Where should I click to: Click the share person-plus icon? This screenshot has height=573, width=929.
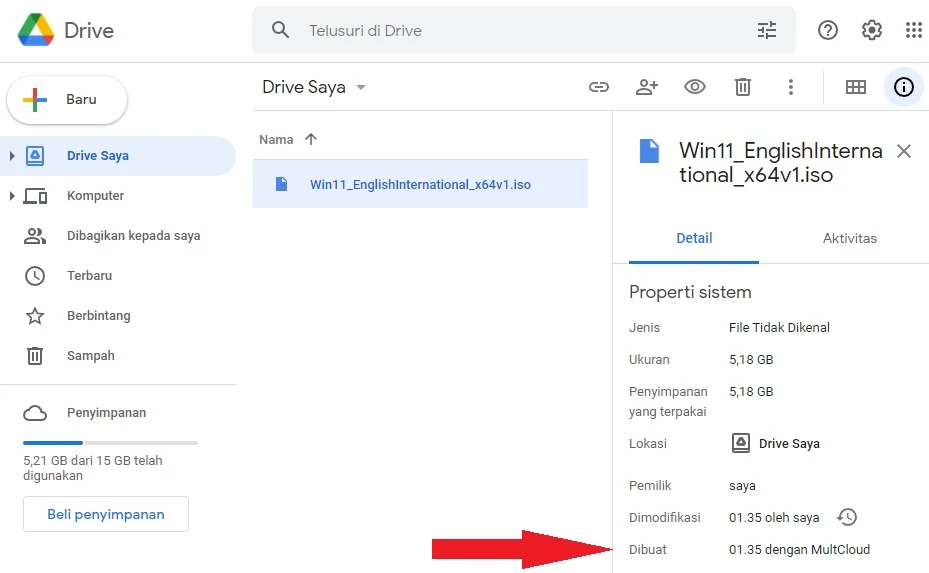pyautogui.click(x=646, y=87)
